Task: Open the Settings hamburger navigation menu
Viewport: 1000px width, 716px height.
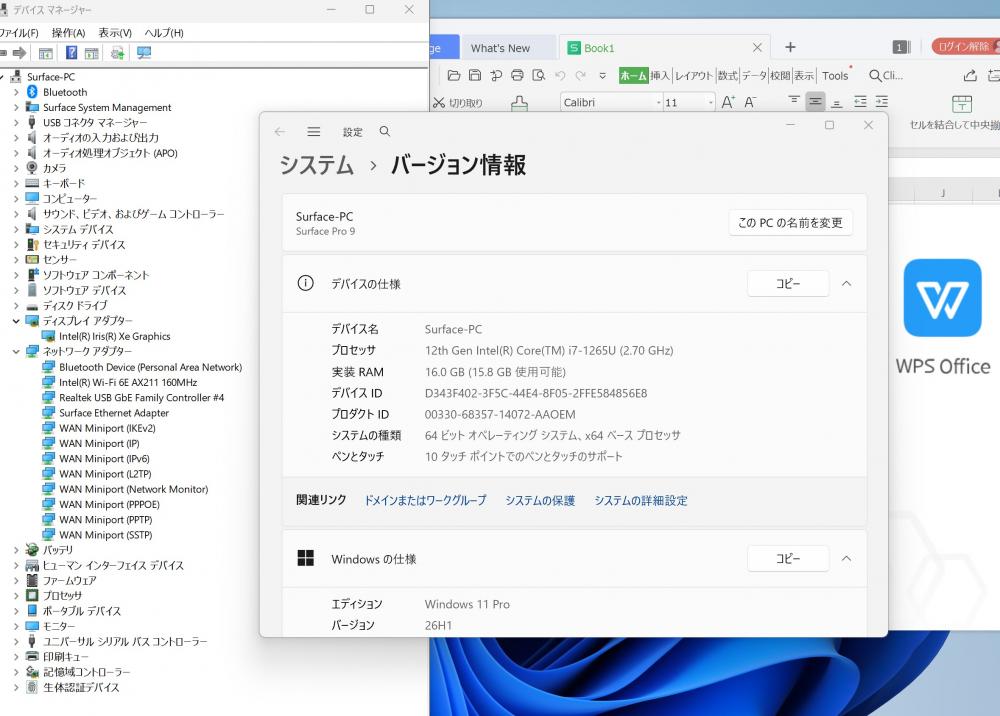Action: [x=314, y=131]
